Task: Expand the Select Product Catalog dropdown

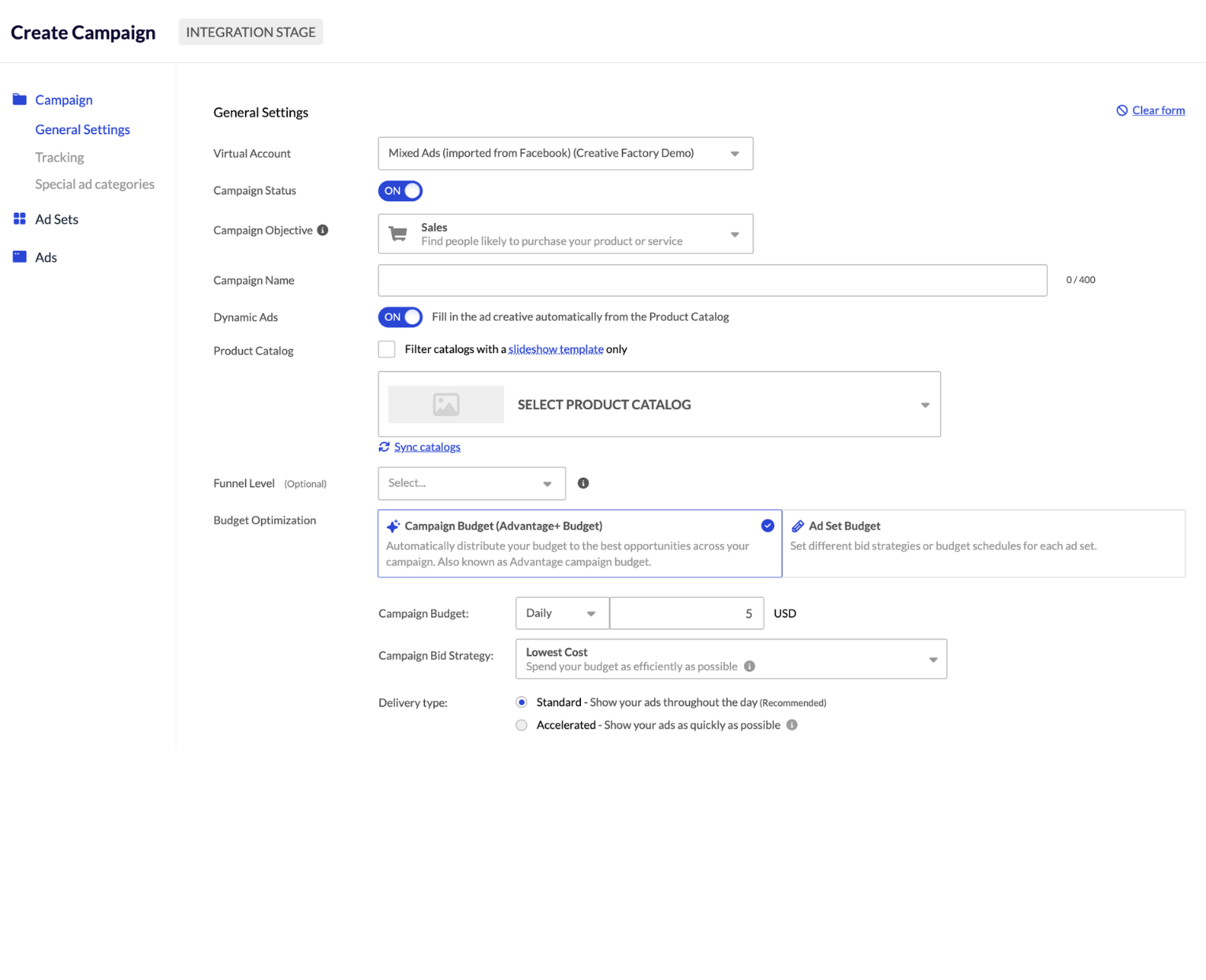Action: coord(660,404)
